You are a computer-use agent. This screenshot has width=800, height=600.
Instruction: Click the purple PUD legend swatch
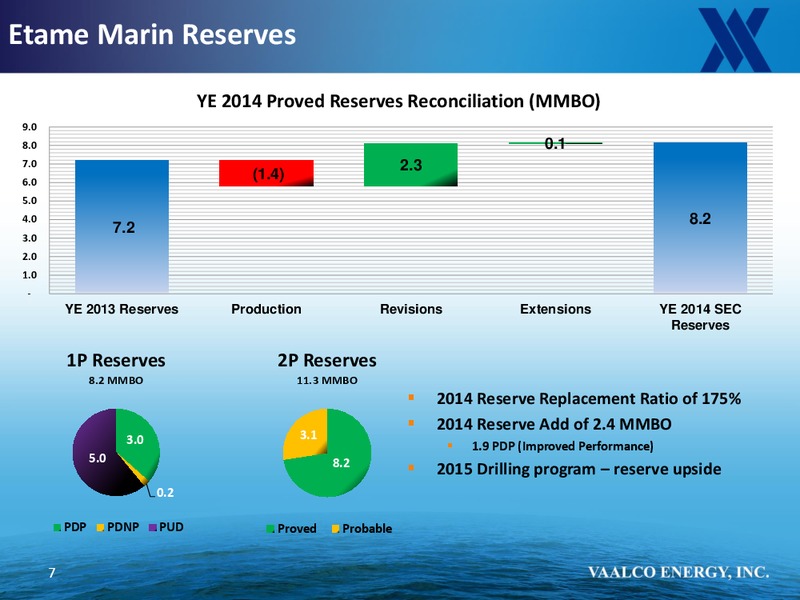point(153,528)
